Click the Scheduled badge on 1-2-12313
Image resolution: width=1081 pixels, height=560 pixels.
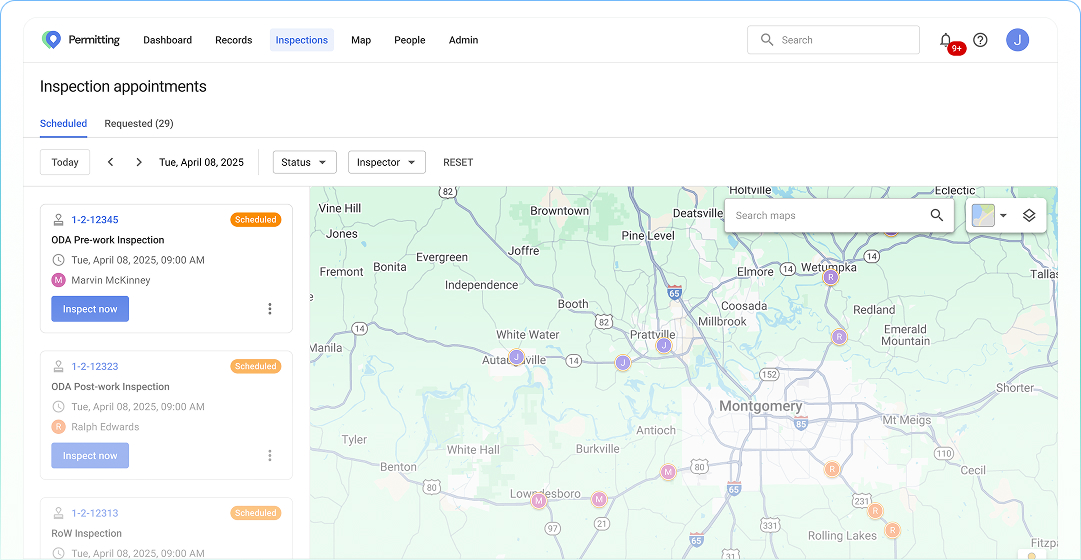pyautogui.click(x=255, y=513)
